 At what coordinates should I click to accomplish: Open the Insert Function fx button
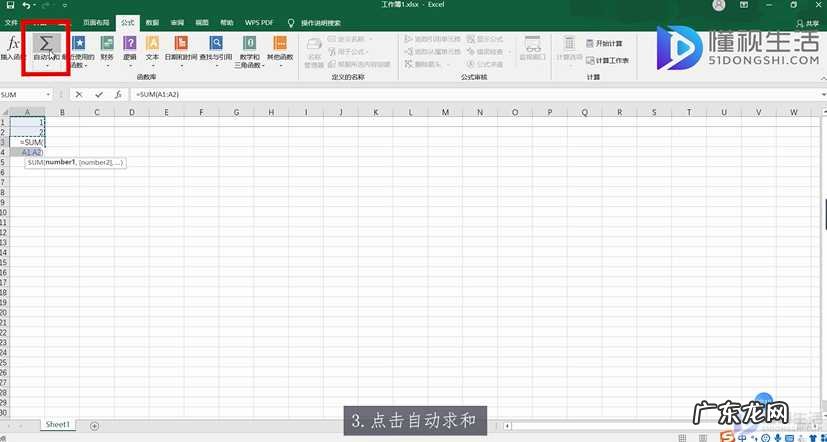point(12,43)
